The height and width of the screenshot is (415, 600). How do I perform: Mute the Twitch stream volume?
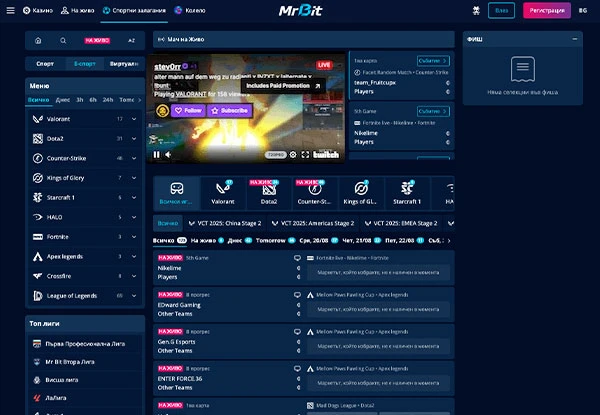(168, 155)
